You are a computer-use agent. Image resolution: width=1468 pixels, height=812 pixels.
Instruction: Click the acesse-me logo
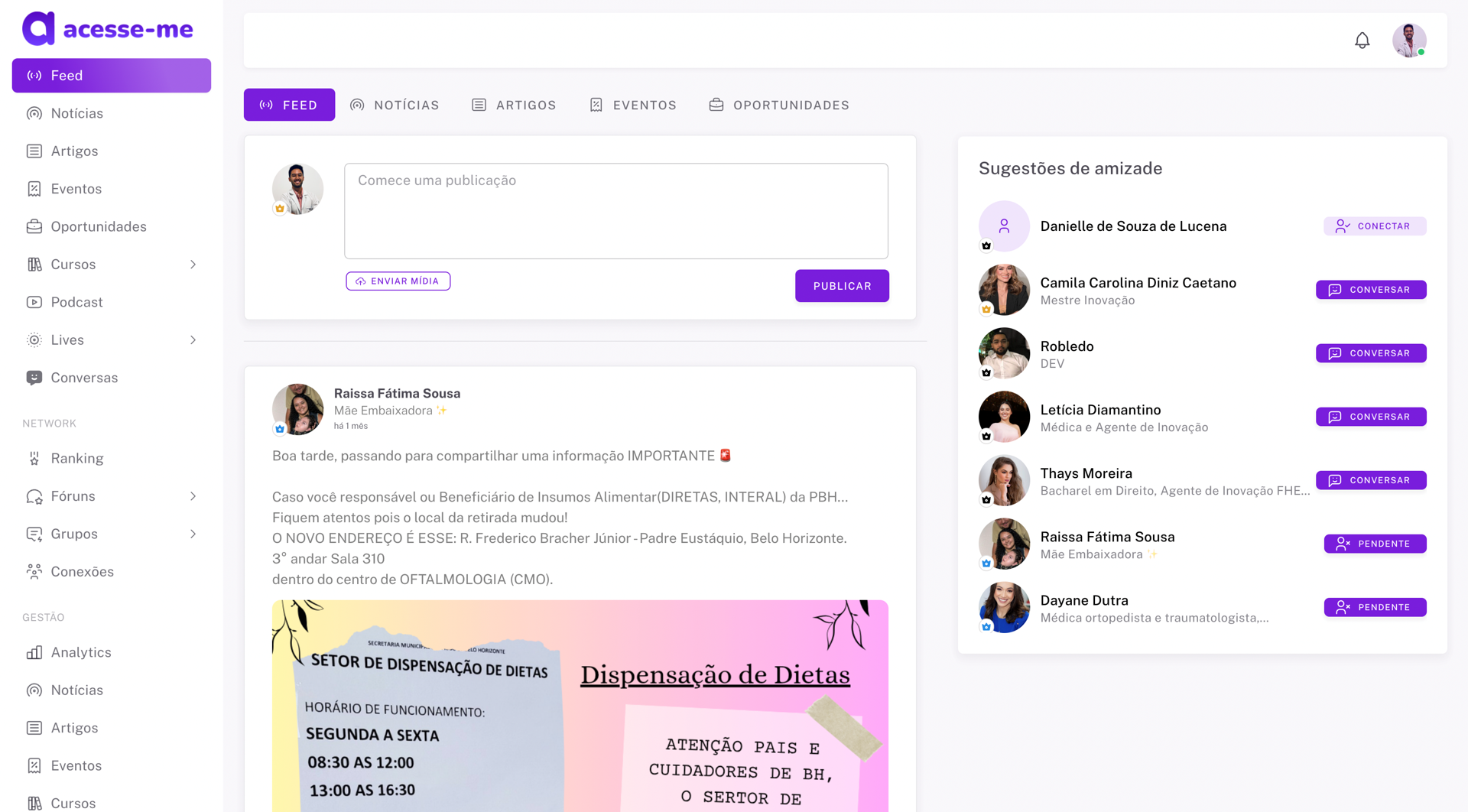click(x=108, y=29)
